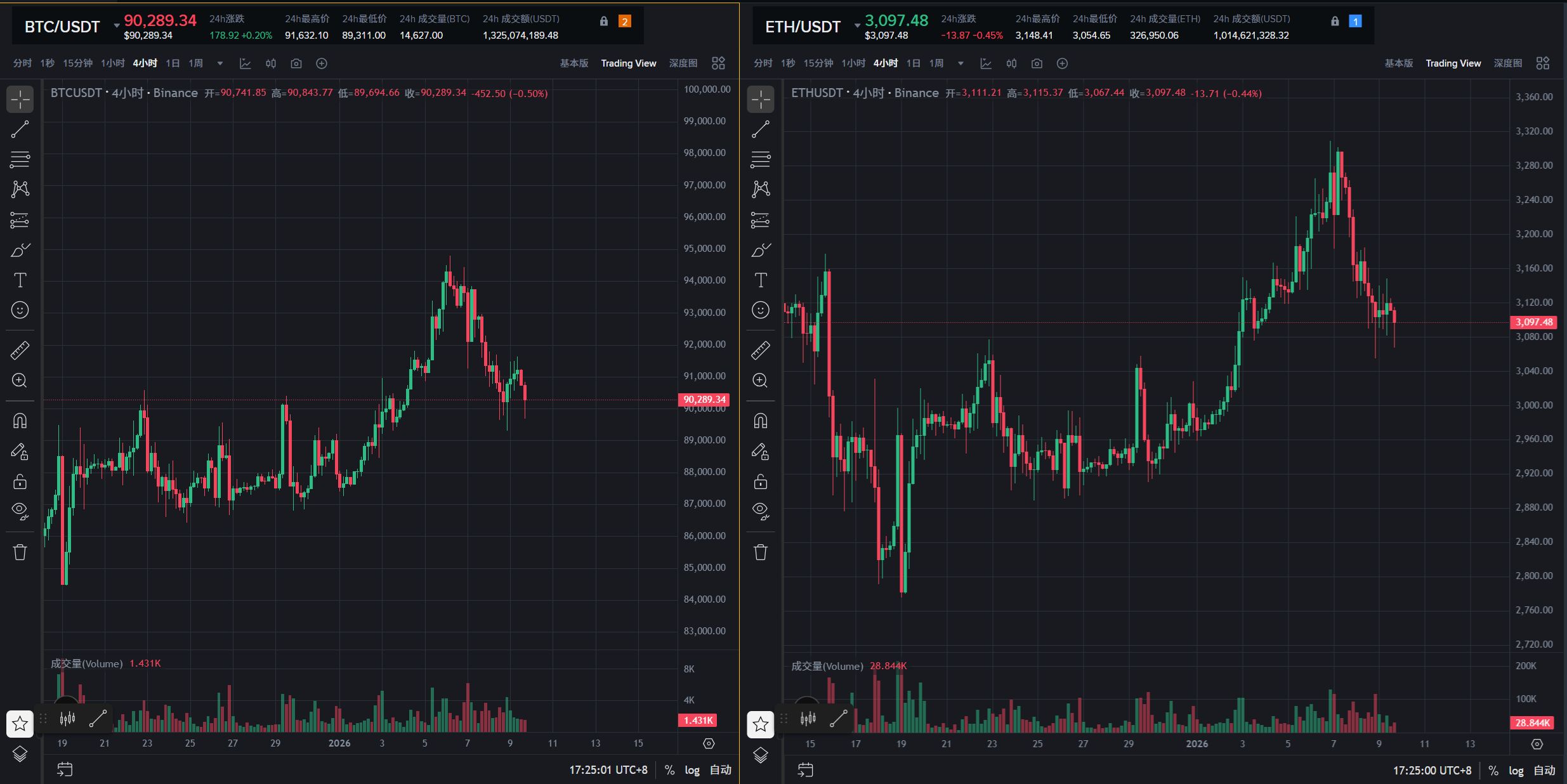Toggle hide all drawings eye in BTC chart
The height and width of the screenshot is (784, 1567).
[x=20, y=511]
